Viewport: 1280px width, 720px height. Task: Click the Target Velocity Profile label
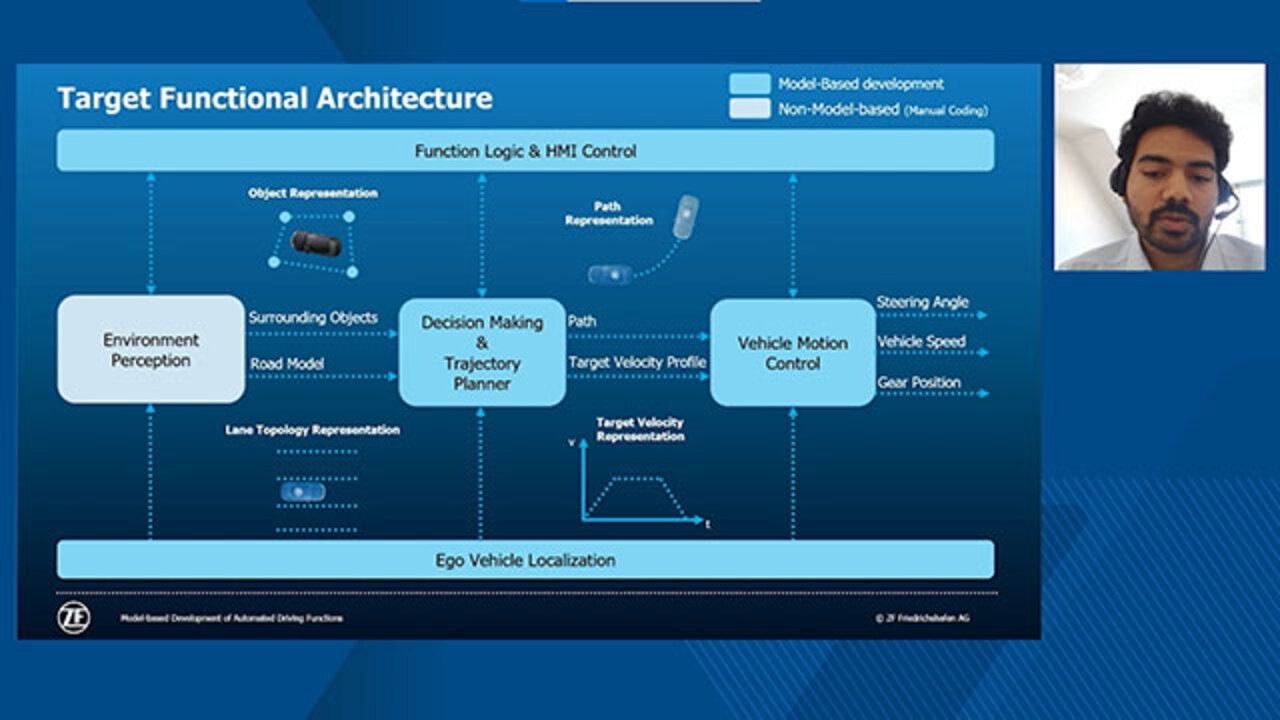tap(637, 361)
